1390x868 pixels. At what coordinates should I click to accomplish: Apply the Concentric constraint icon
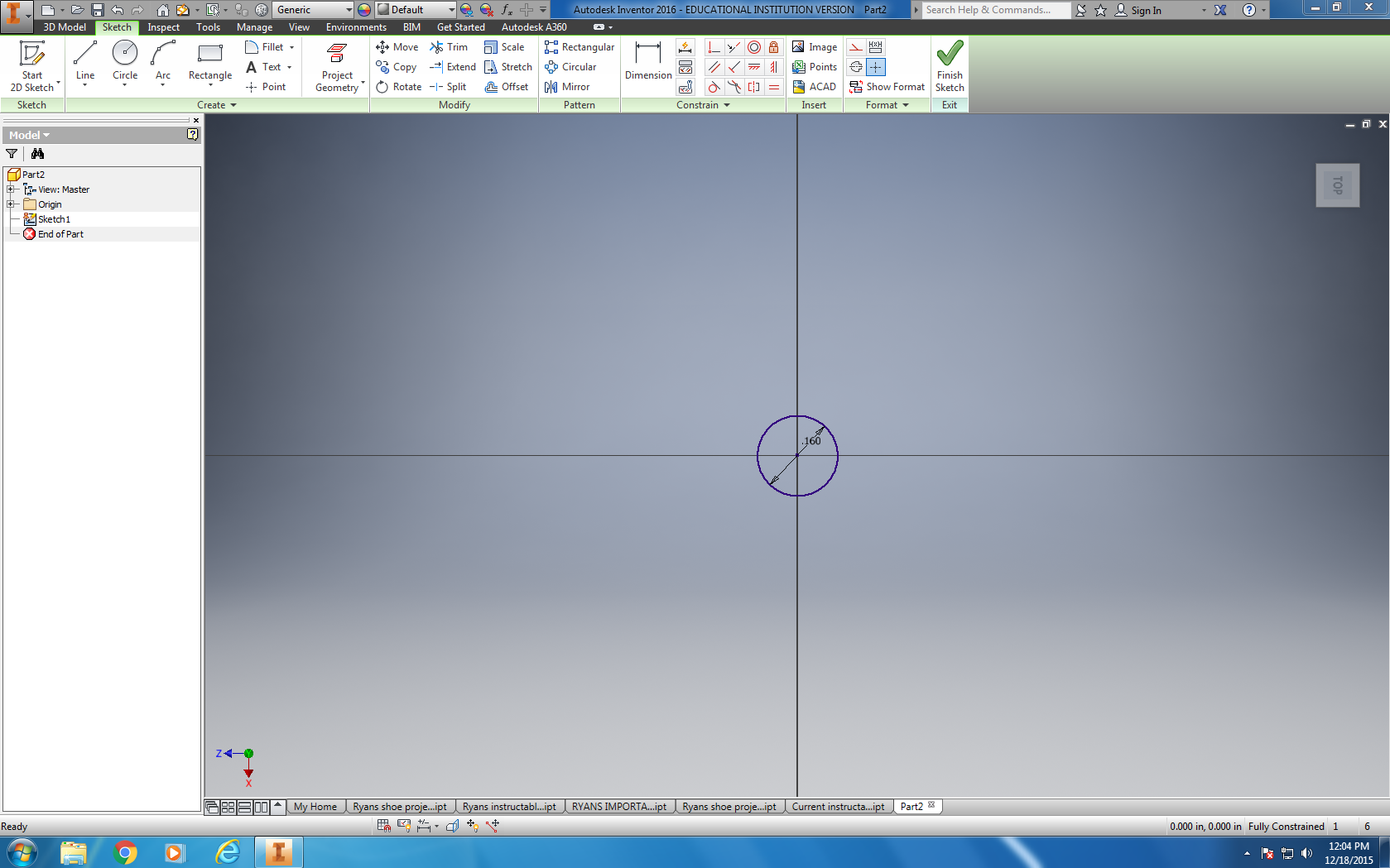tap(753, 47)
